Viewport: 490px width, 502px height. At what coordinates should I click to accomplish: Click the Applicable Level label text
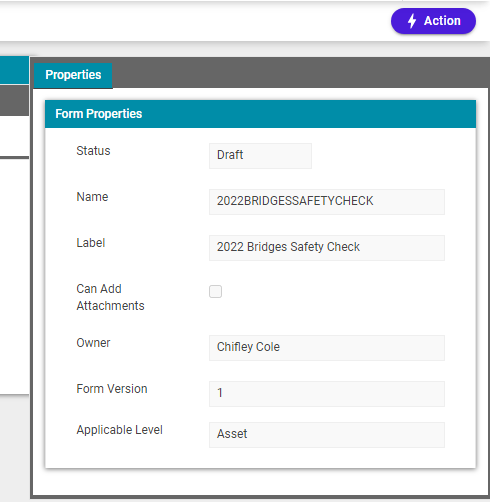click(119, 430)
